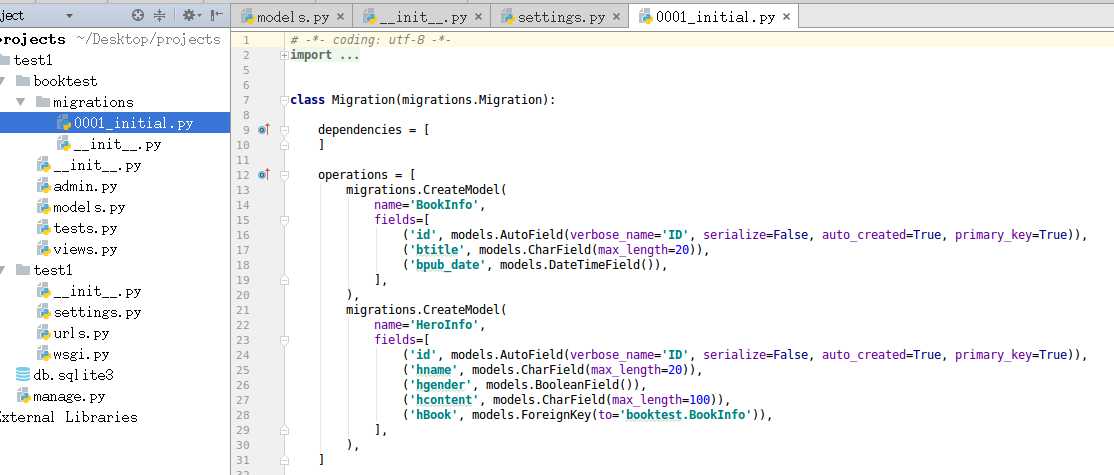Expand the folded import block

pos(284,55)
